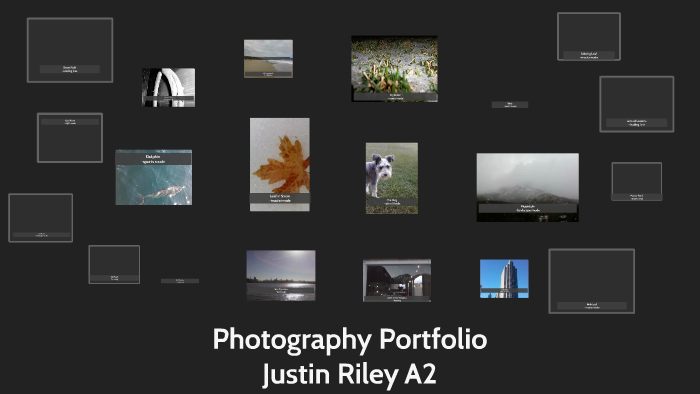Open the black-and-white arch photo
The image size is (700, 394).
pyautogui.click(x=168, y=87)
